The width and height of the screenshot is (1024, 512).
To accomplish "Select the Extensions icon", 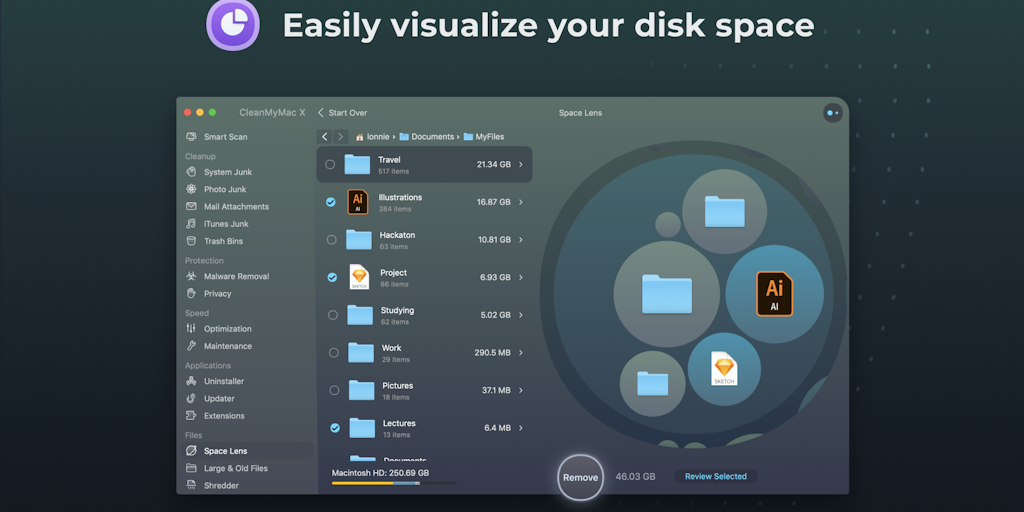I will 191,415.
